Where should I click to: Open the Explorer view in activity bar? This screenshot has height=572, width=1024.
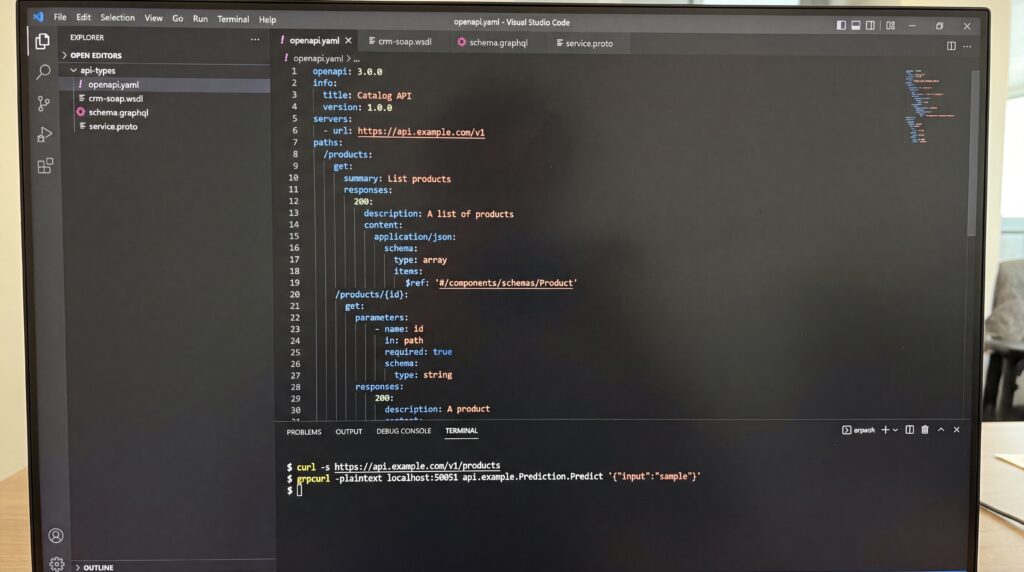tap(42, 41)
